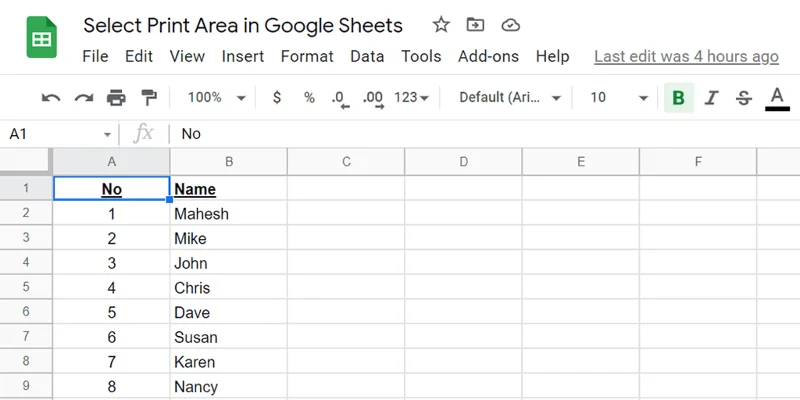800x400 pixels.
Task: Check cloud save status icon
Action: click(510, 25)
